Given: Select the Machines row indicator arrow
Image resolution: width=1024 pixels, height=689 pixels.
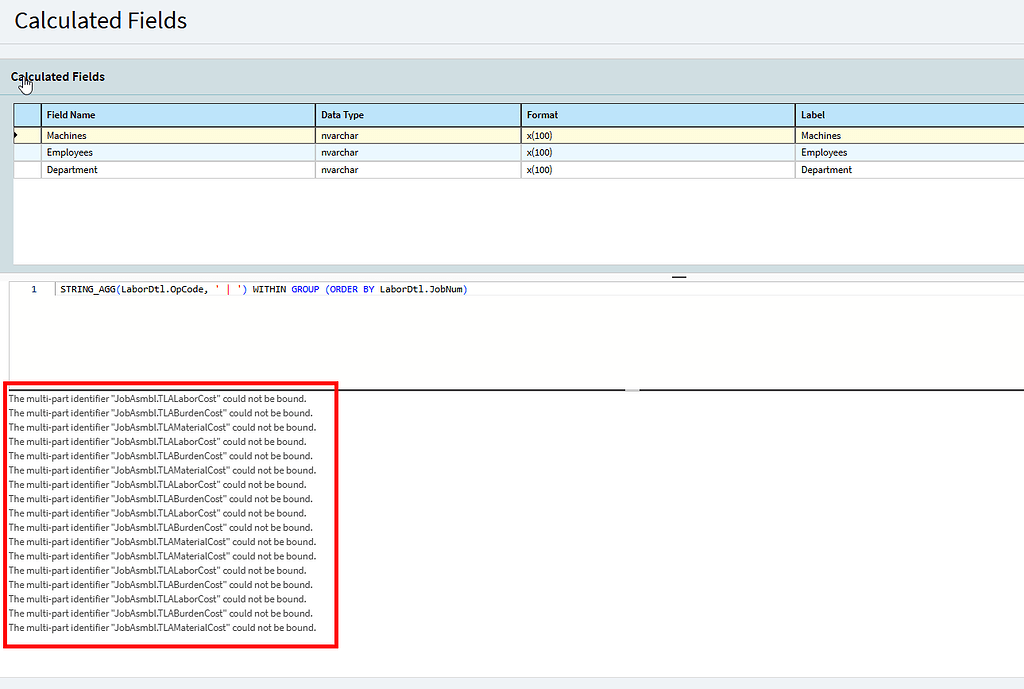Looking at the screenshot, I should [16, 135].
